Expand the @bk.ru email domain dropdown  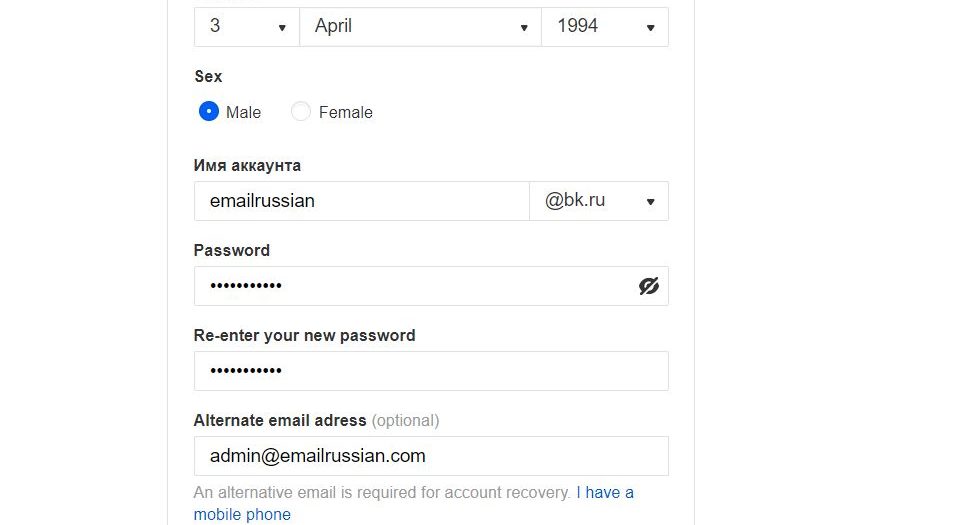tap(599, 201)
